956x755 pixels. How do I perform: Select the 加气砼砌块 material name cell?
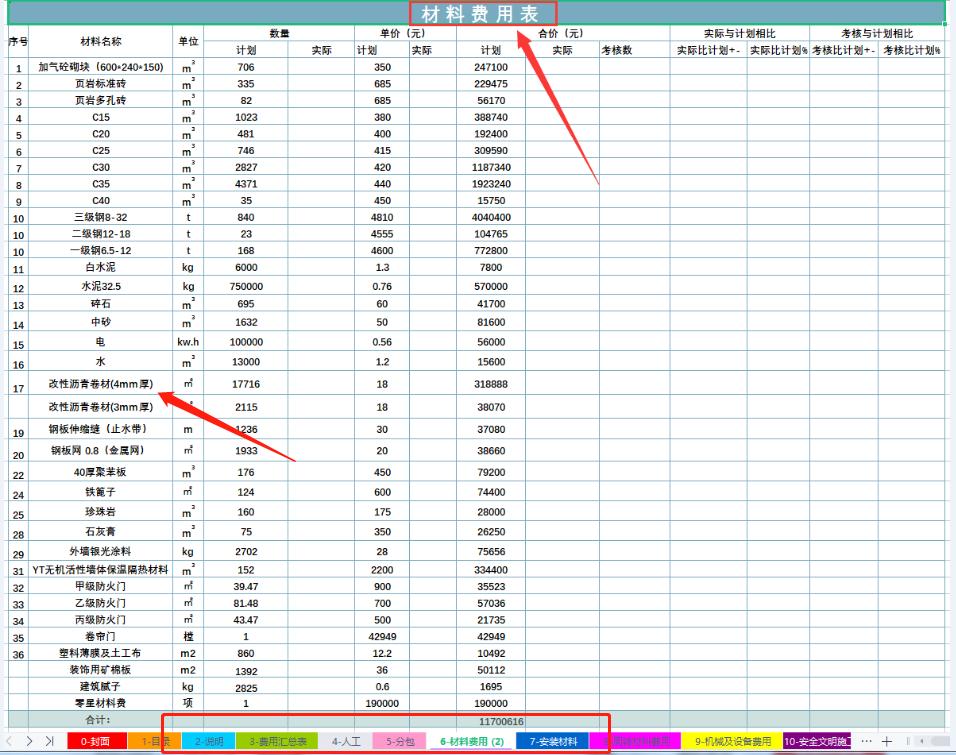click(x=101, y=67)
